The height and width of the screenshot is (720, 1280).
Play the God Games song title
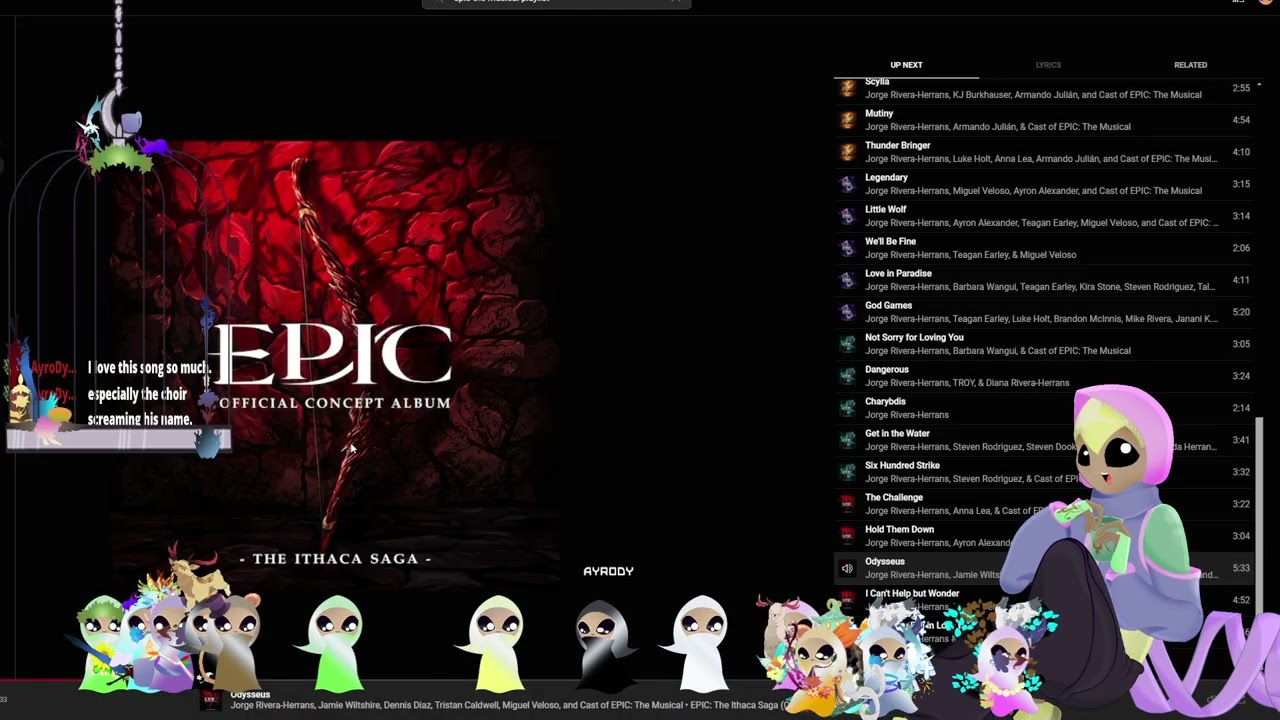point(888,306)
